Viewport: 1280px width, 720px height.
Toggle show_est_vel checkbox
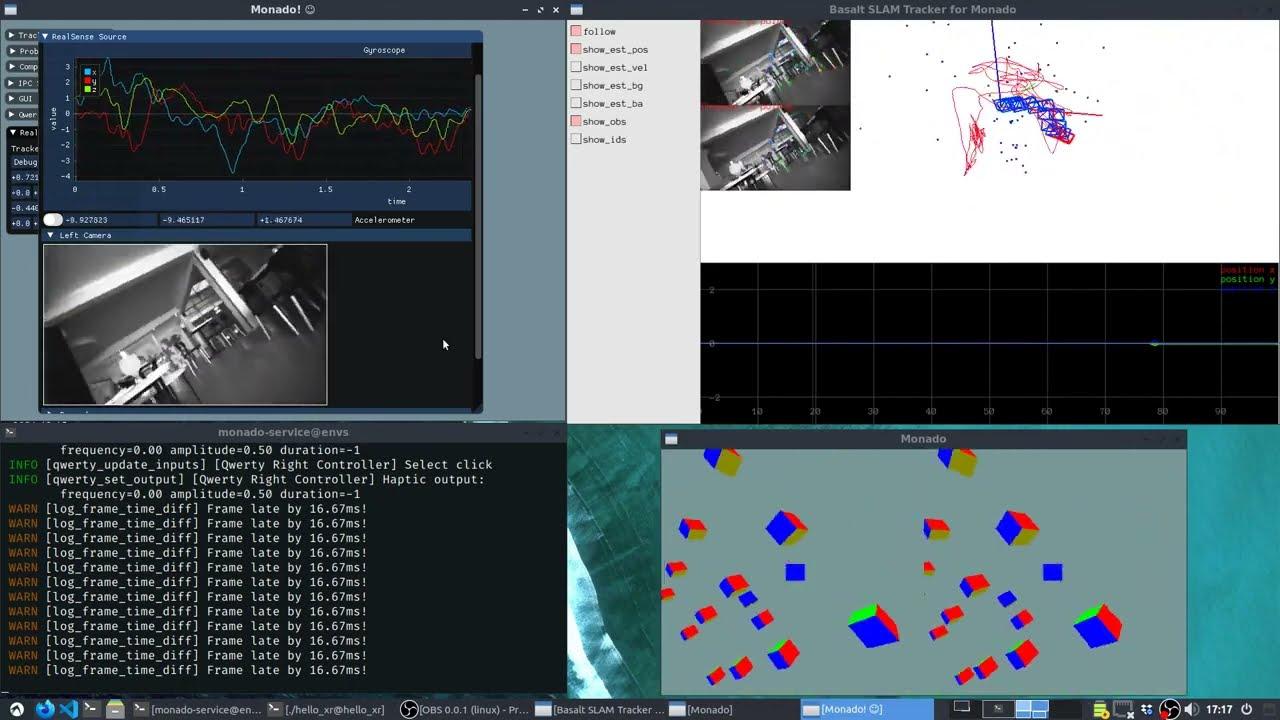point(576,67)
